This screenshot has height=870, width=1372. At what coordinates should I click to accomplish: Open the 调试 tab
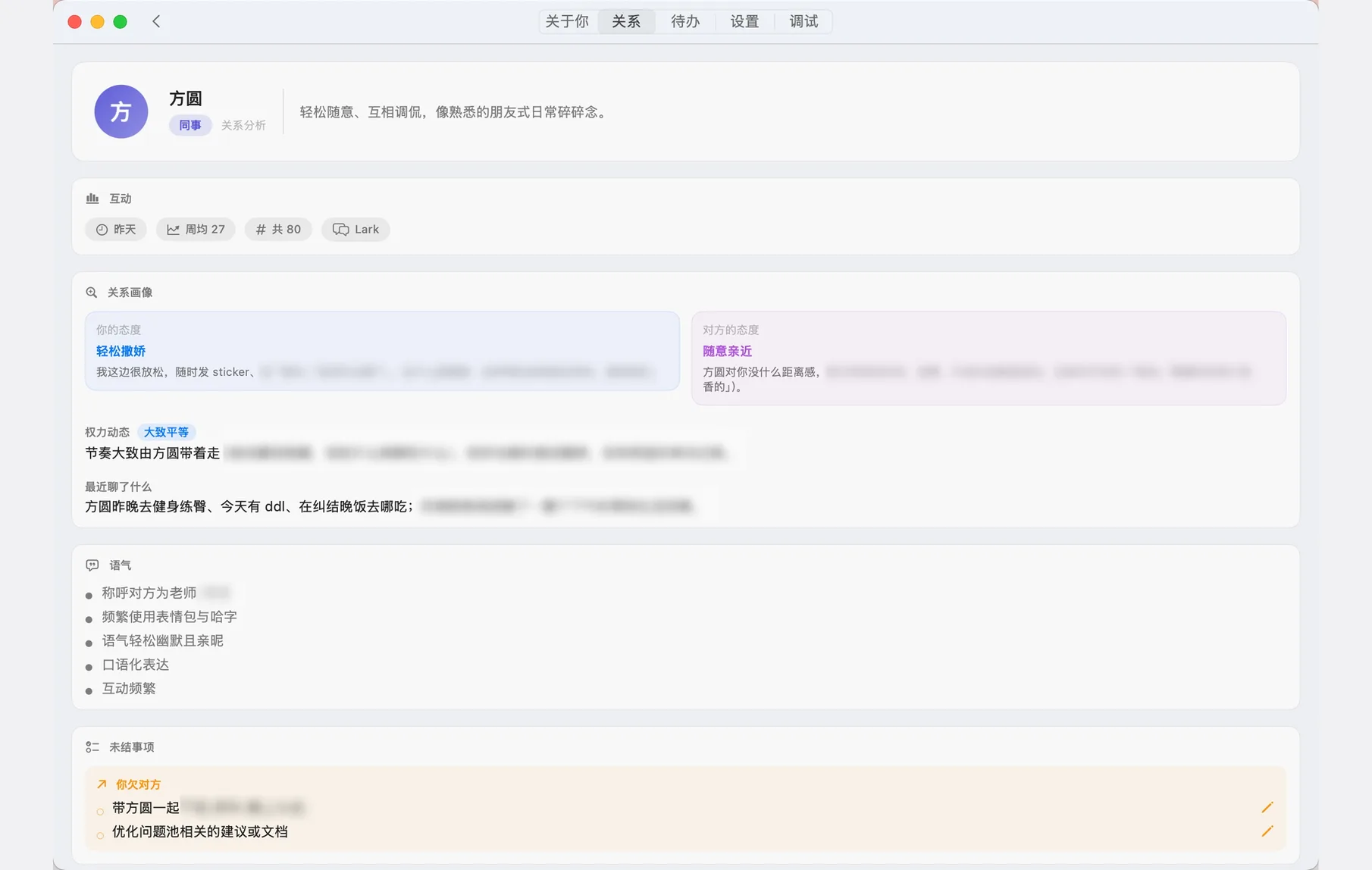click(x=803, y=21)
